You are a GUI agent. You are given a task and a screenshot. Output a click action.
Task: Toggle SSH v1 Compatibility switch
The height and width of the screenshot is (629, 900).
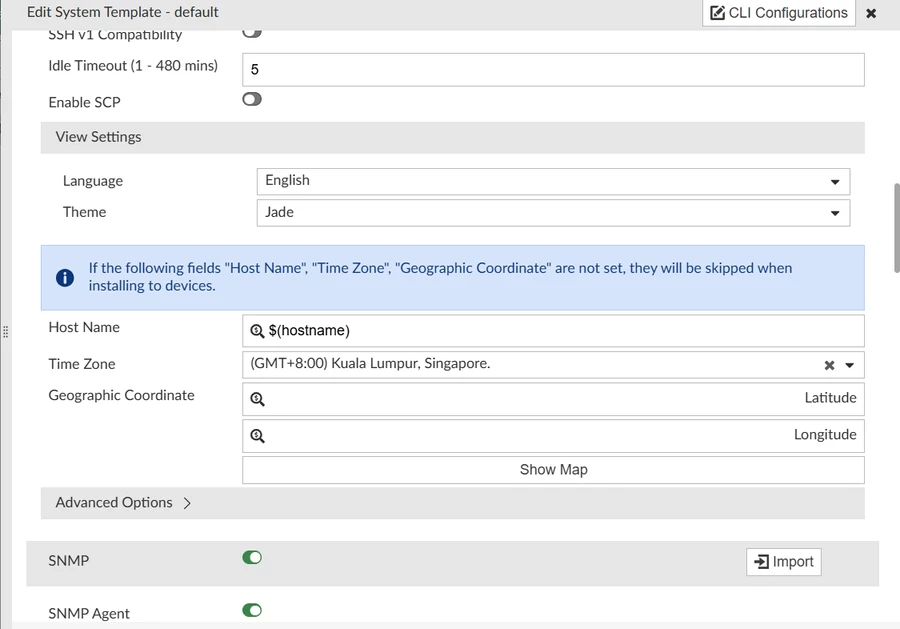[251, 33]
